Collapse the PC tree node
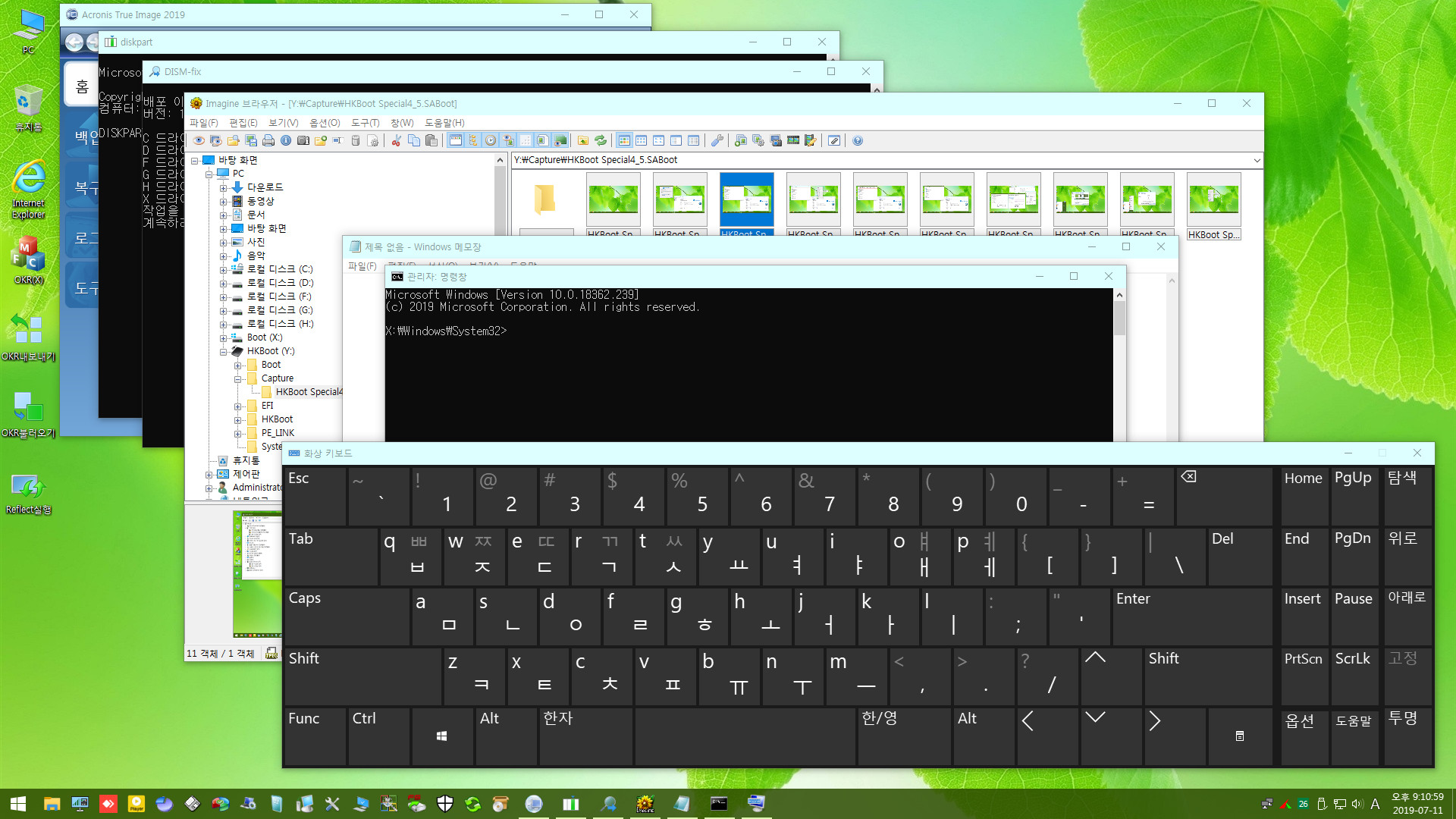The height and width of the screenshot is (819, 1456). 209,174
